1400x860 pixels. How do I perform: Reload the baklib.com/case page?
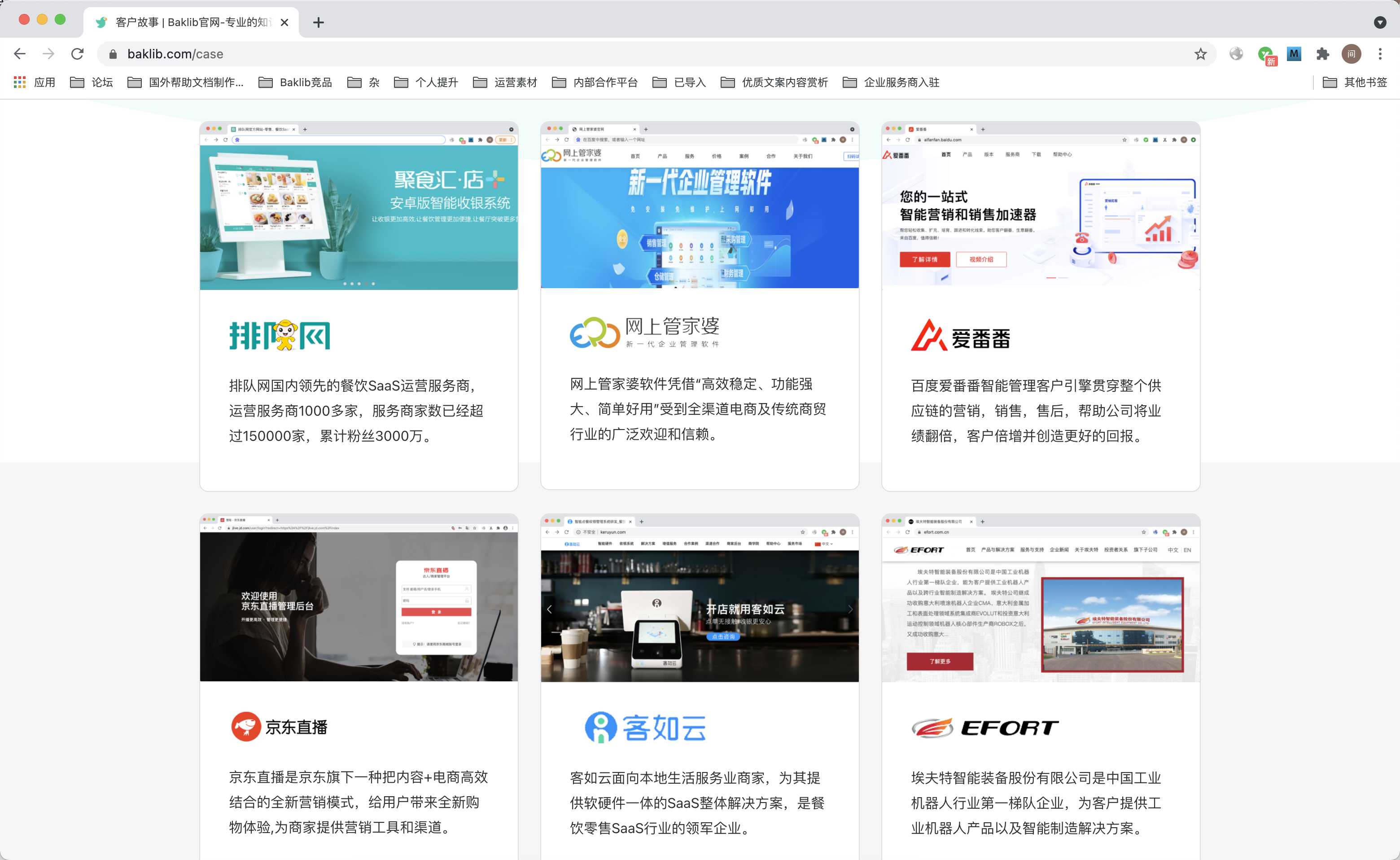click(x=77, y=54)
